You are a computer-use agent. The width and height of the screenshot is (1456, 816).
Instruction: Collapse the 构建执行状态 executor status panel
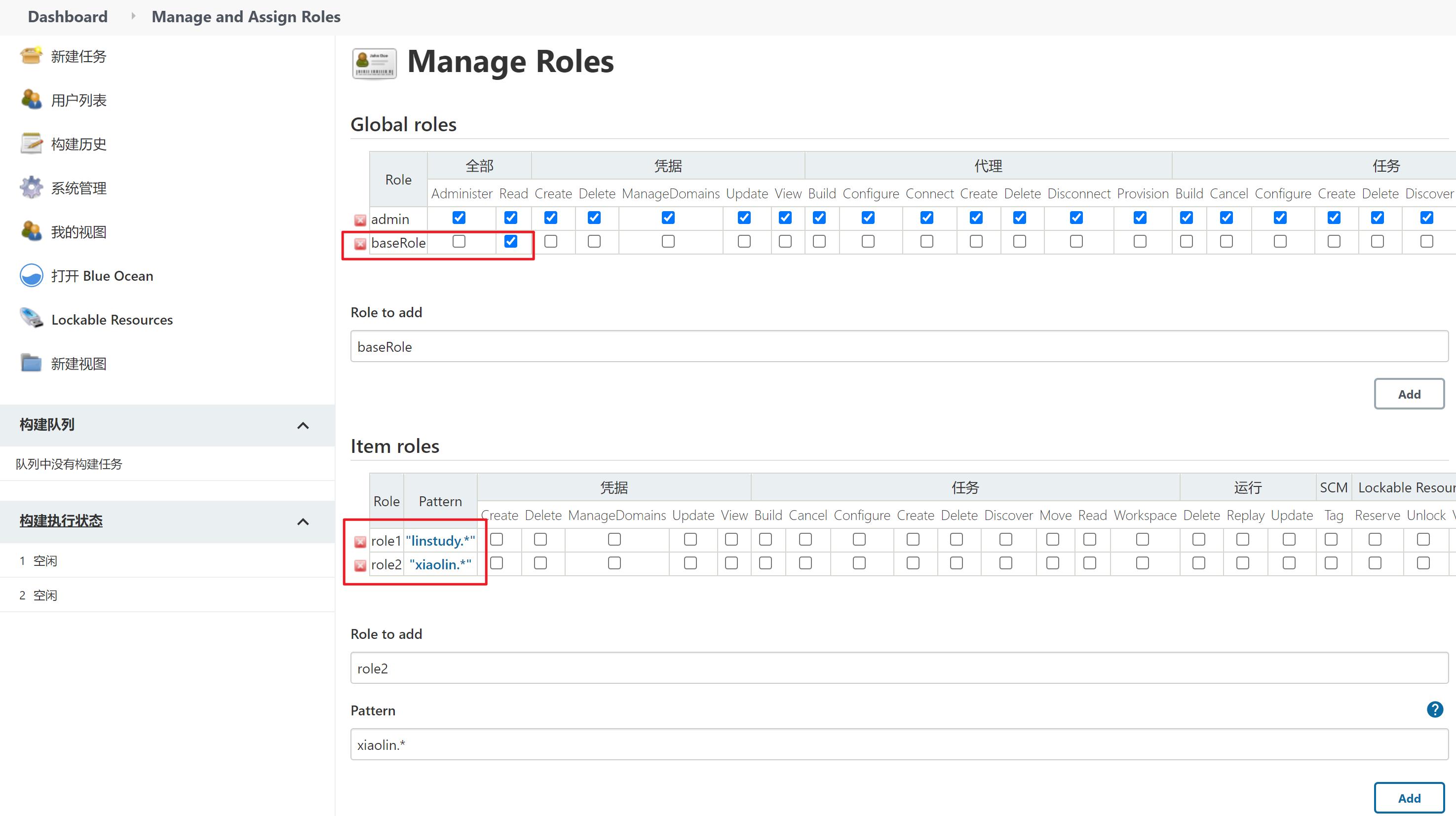(303, 521)
